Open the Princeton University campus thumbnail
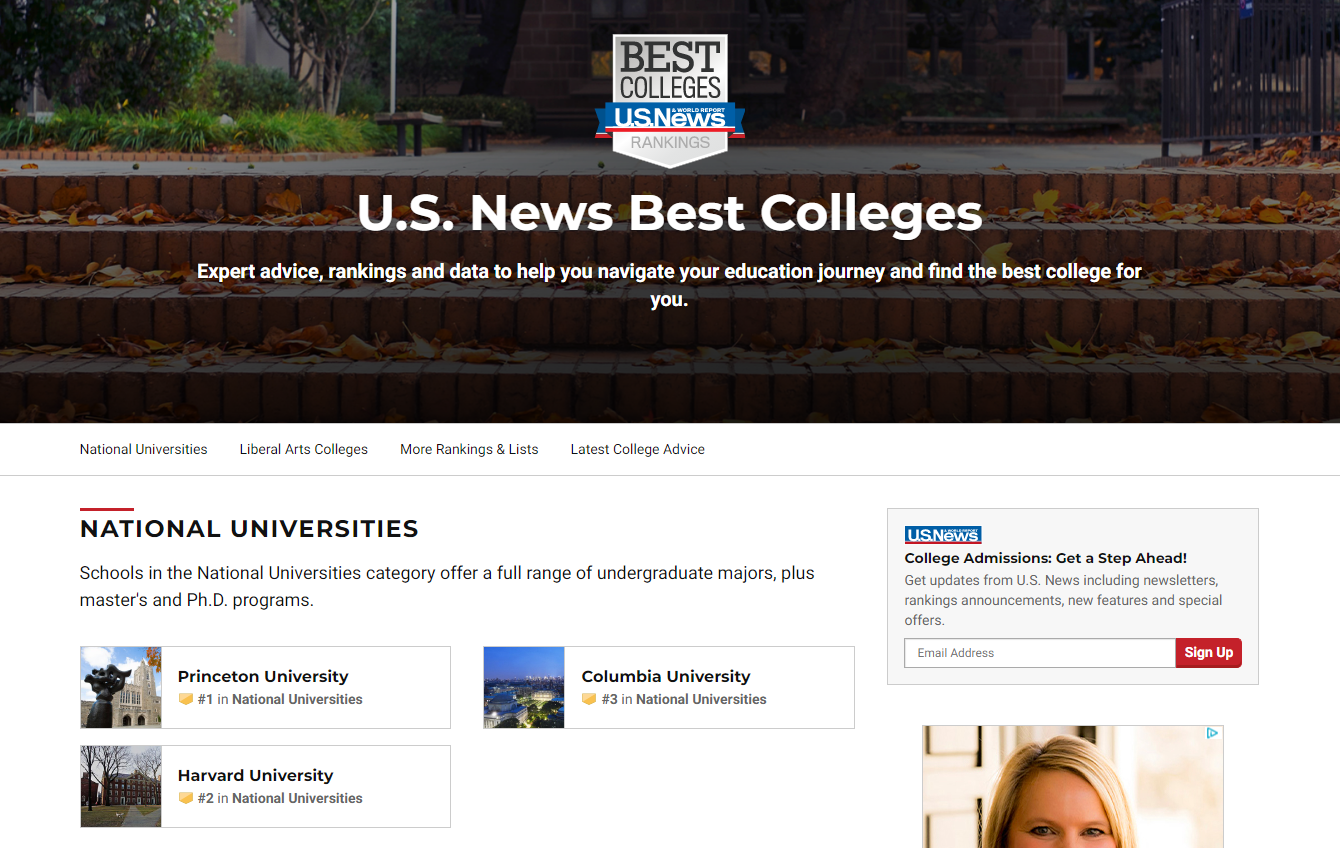 click(x=121, y=687)
